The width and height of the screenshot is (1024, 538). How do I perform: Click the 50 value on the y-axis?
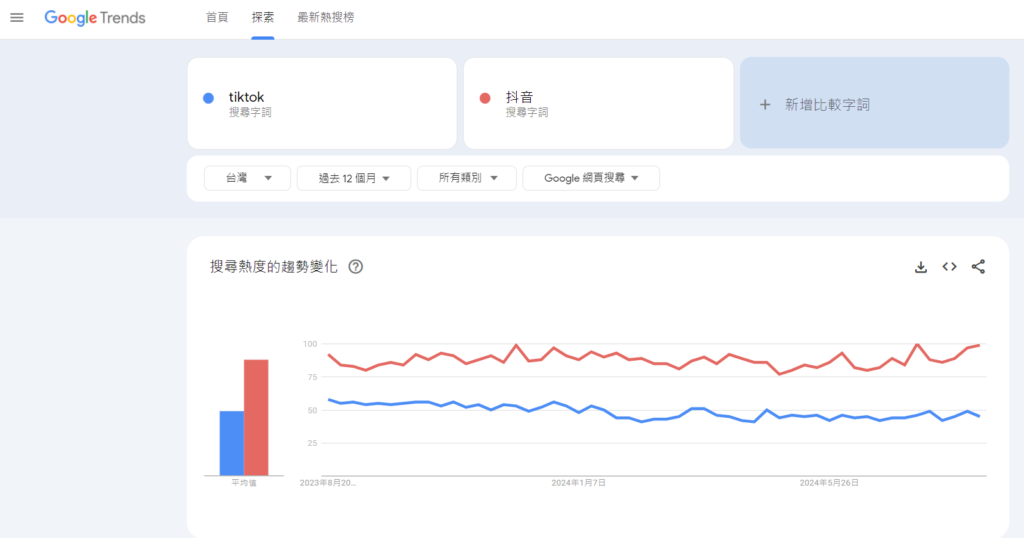[312, 410]
